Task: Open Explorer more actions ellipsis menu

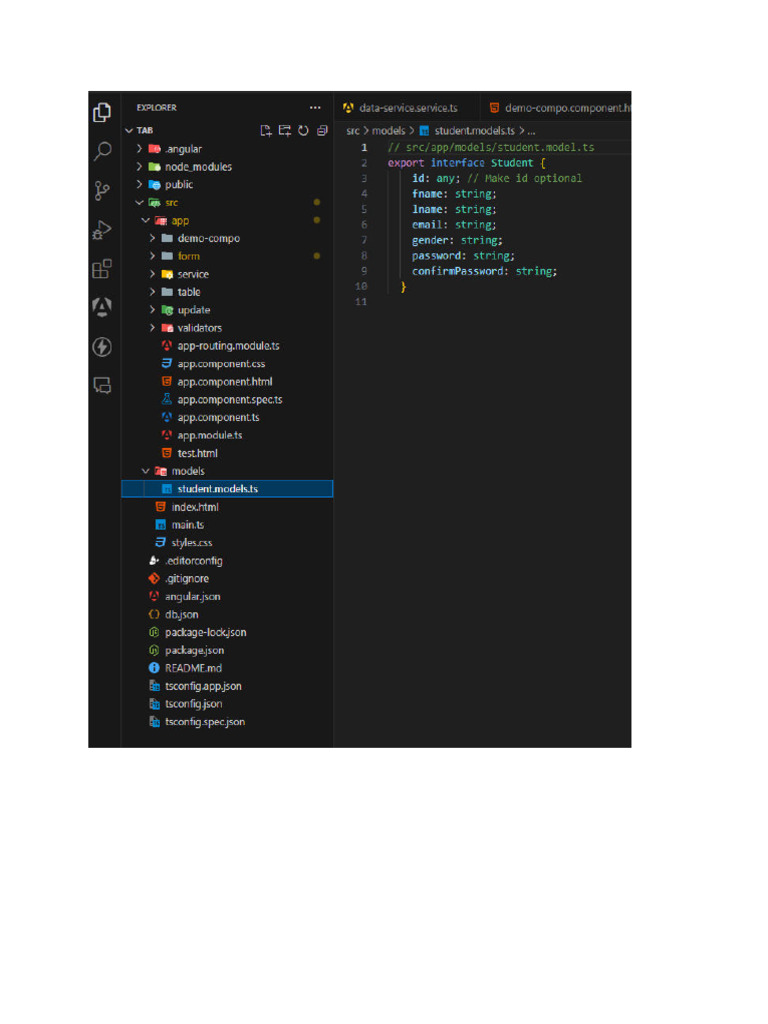Action: (315, 108)
